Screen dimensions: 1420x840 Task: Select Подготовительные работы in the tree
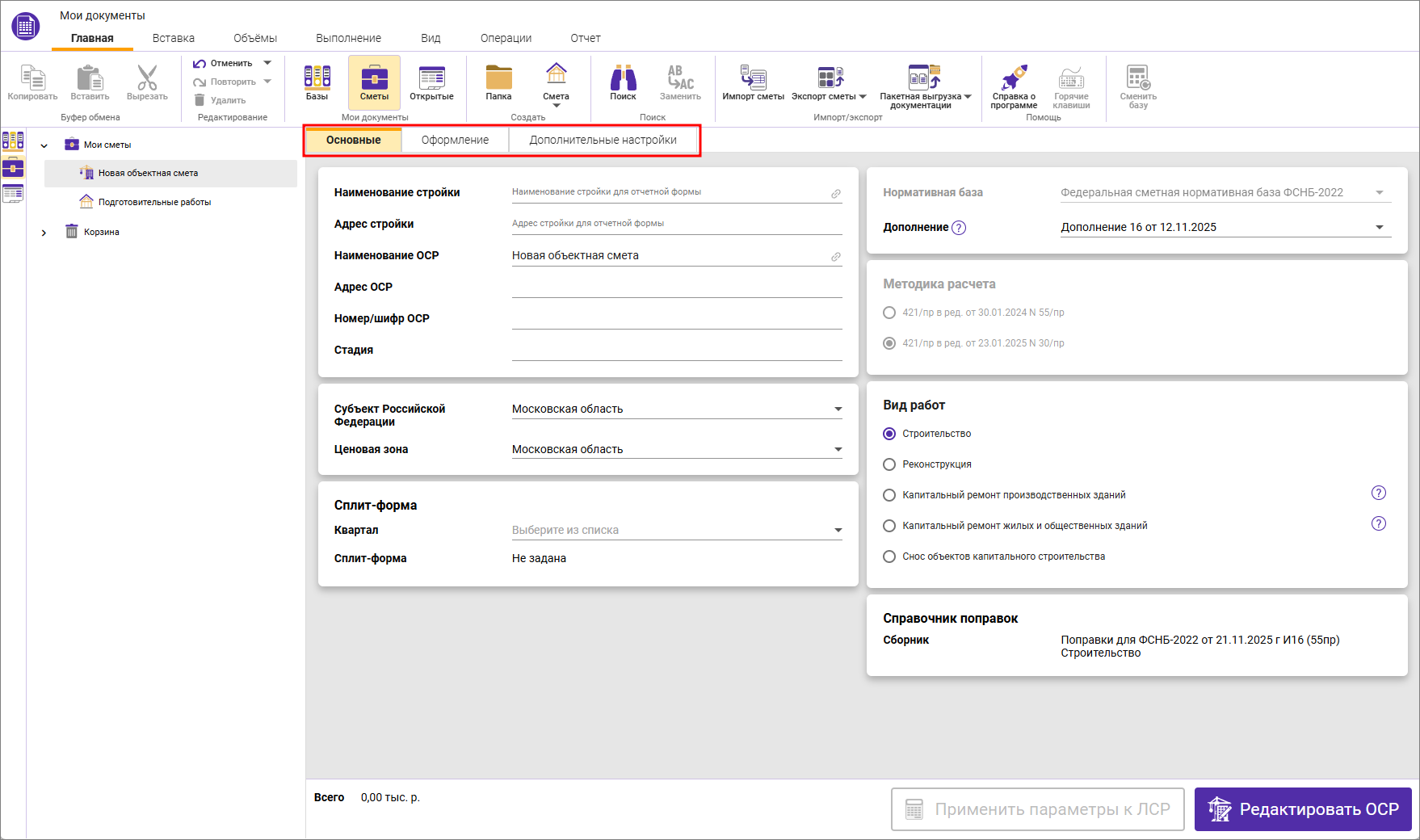(x=154, y=202)
